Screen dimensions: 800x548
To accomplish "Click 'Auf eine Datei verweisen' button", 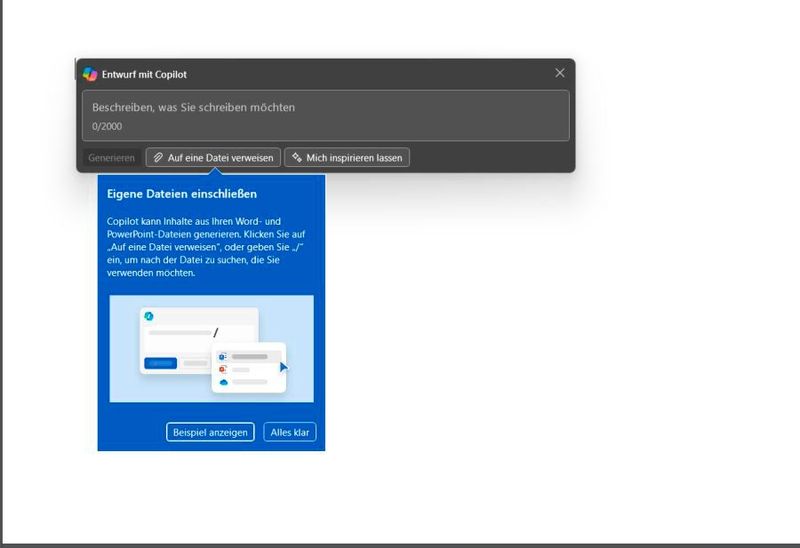I will (213, 158).
